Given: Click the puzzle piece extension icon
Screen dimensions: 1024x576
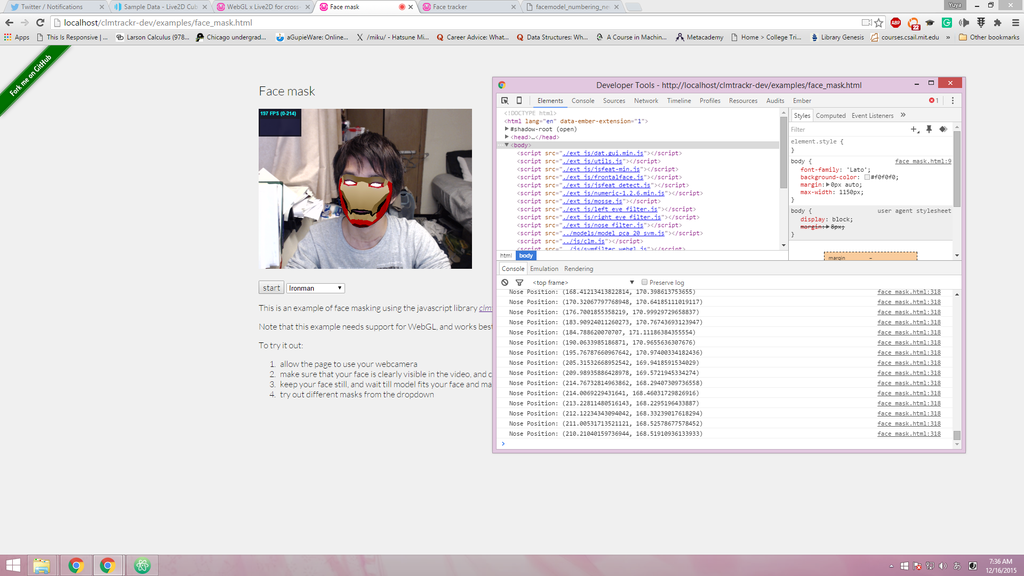Looking at the screenshot, I should pyautogui.click(x=997, y=22).
